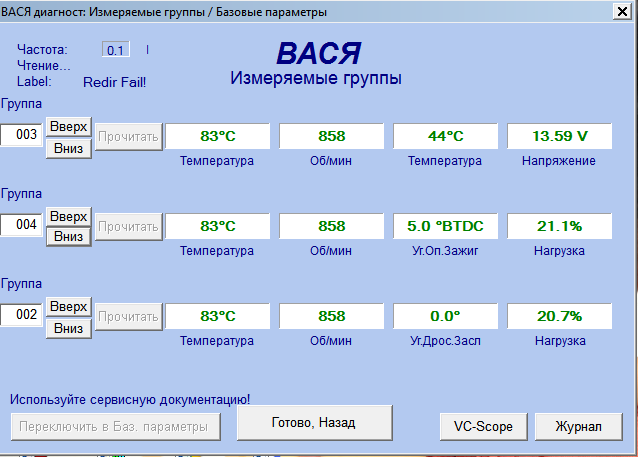The height and width of the screenshot is (457, 638).
Task: Click Вверх button for group 002
Action: (69, 306)
